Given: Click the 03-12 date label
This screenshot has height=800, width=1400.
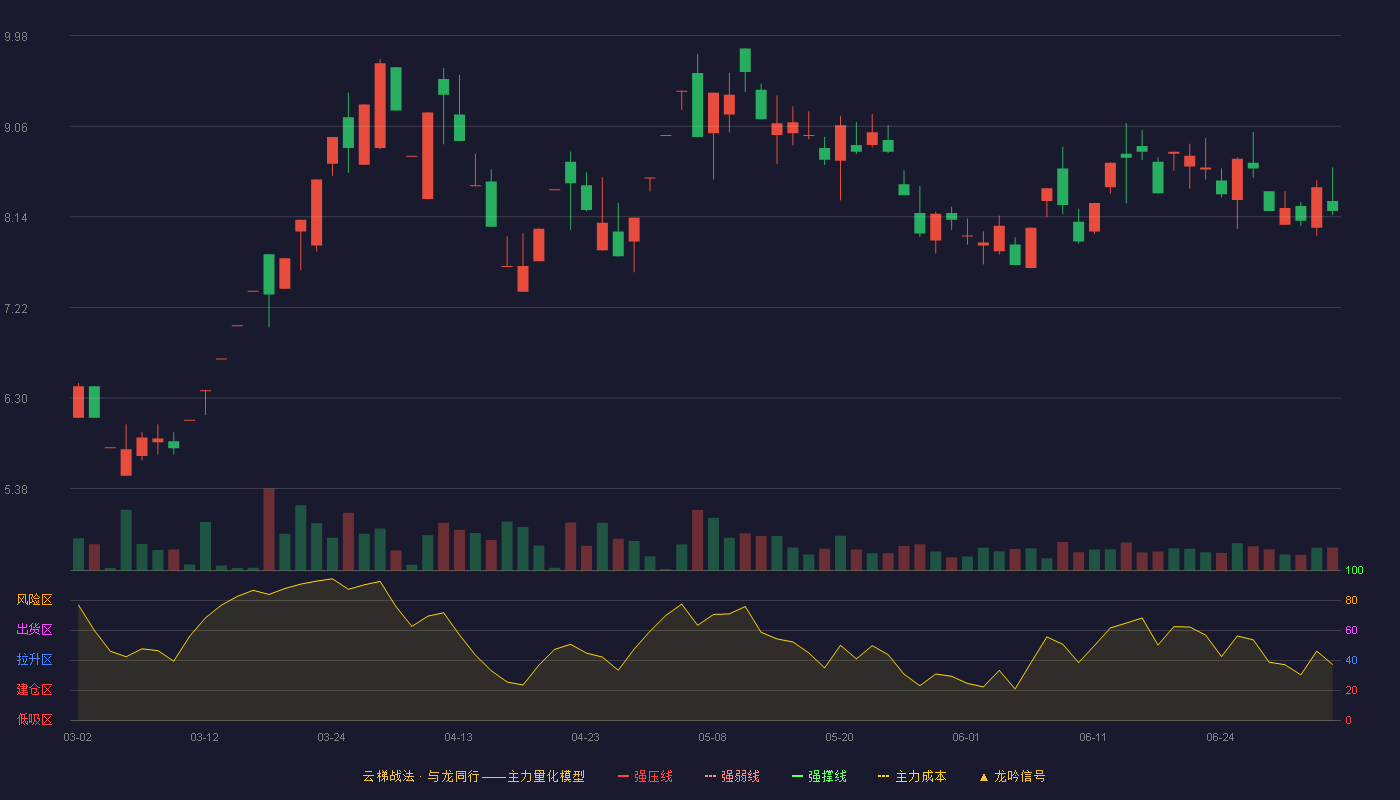Looking at the screenshot, I should coord(204,737).
